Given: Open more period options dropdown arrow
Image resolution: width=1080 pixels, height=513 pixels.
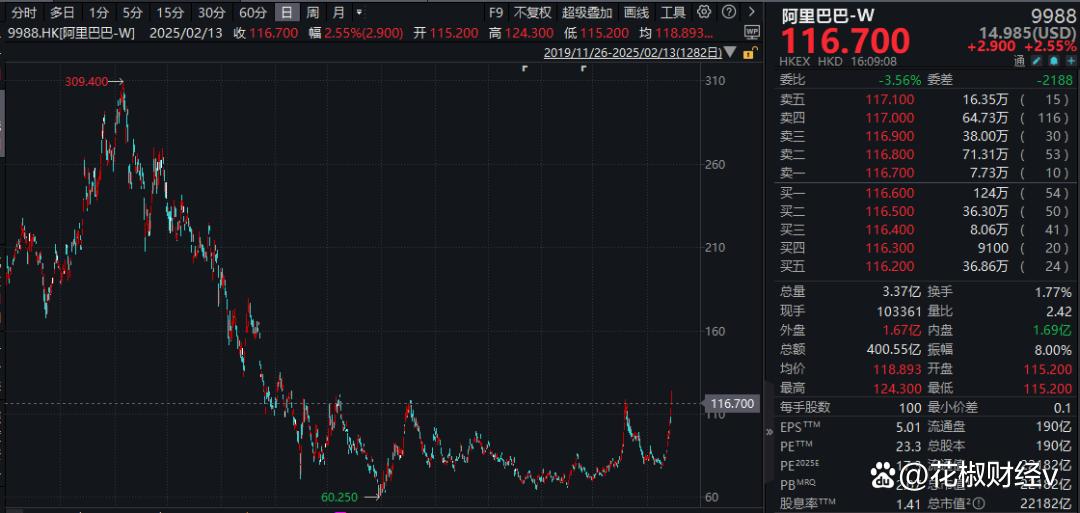Looking at the screenshot, I should tap(359, 12).
